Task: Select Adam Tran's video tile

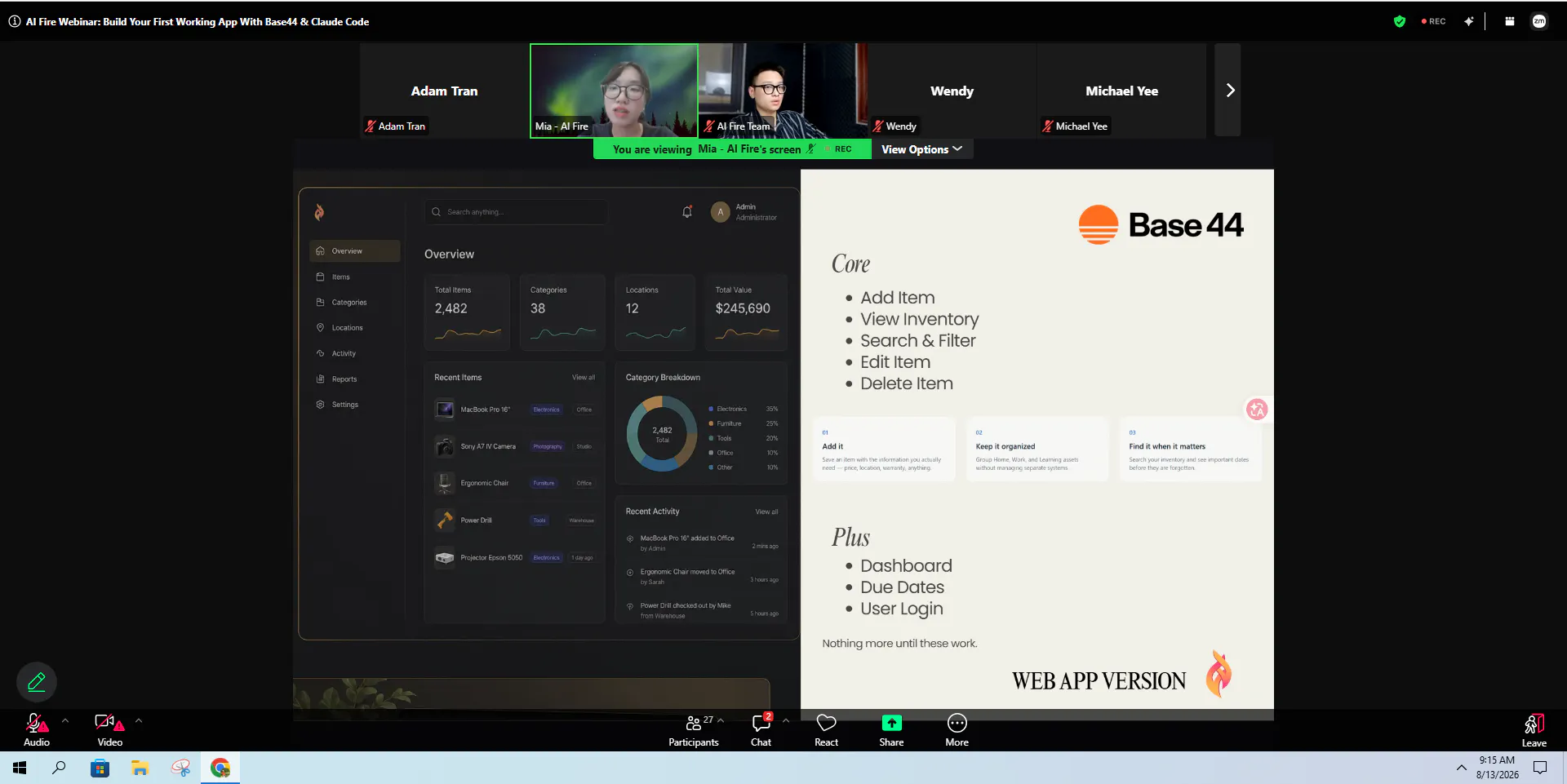Action: click(x=445, y=91)
